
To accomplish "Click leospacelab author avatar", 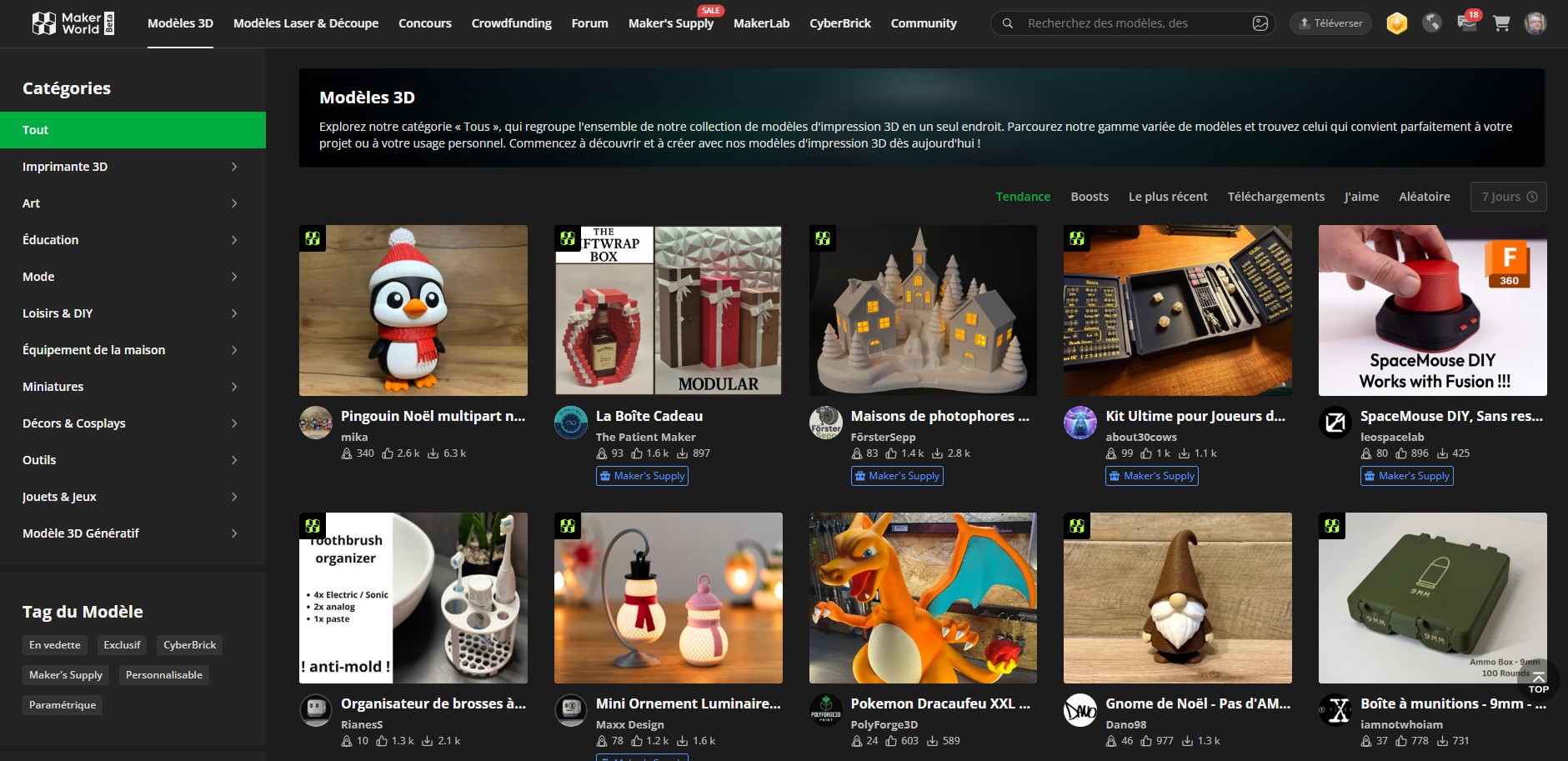I will [x=1335, y=423].
